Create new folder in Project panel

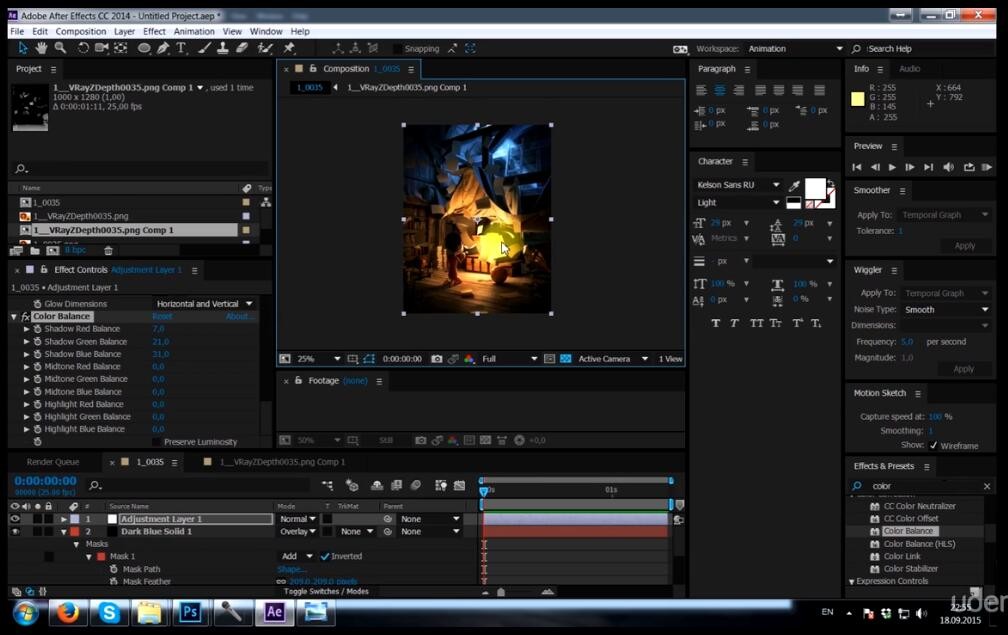tap(35, 251)
